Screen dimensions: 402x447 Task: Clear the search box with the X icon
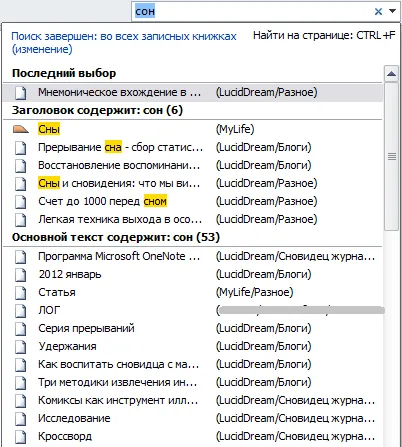tap(378, 12)
